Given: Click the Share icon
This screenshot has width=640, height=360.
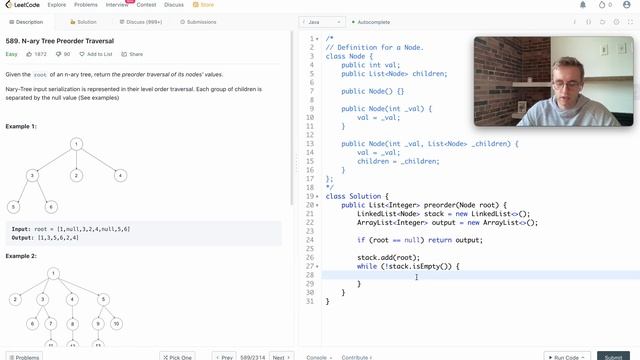Looking at the screenshot, I should (x=124, y=54).
